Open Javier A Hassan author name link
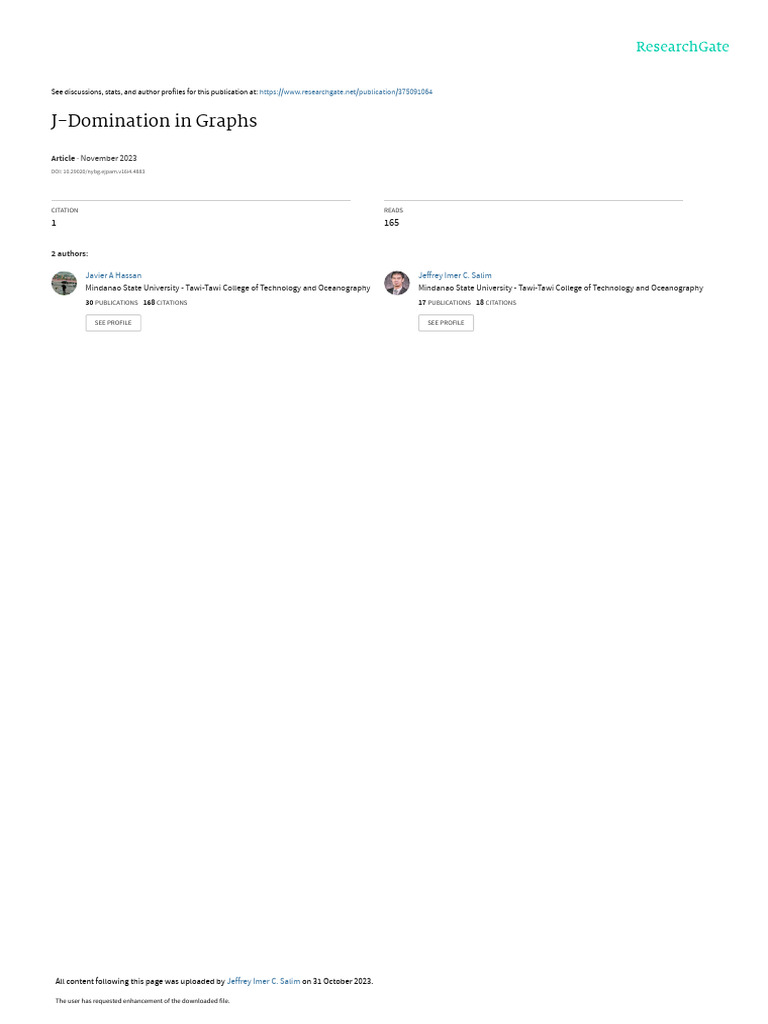The height and width of the screenshot is (1024, 768). (113, 276)
